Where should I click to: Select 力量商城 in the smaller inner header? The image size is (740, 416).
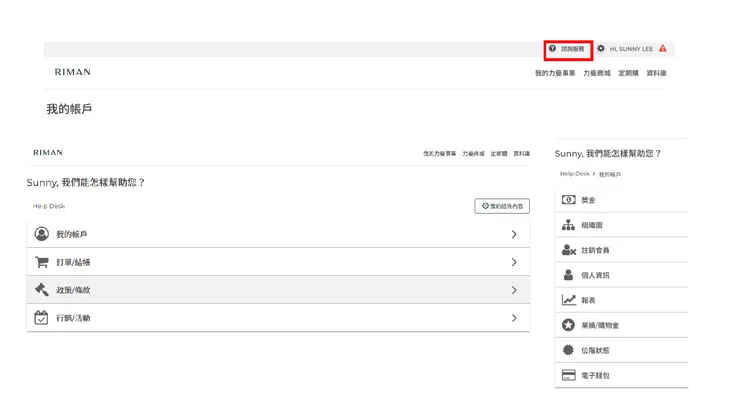point(473,153)
